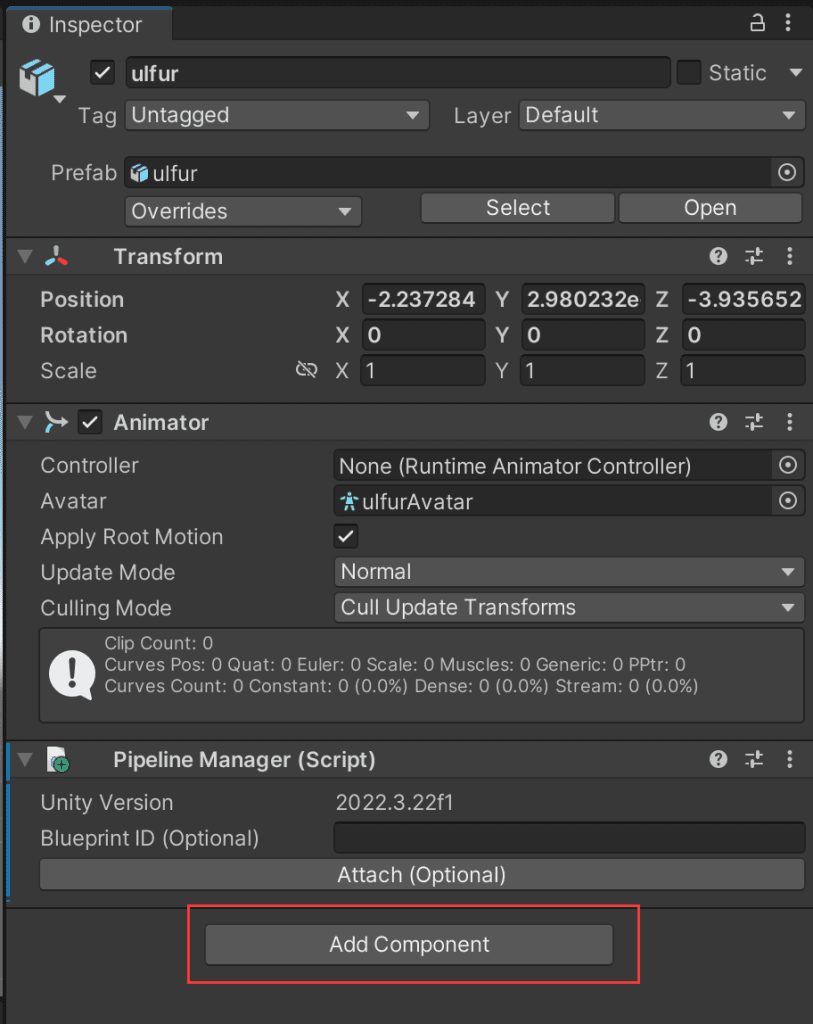
Task: Toggle the ulfur GameObject active checkbox
Action: point(102,73)
